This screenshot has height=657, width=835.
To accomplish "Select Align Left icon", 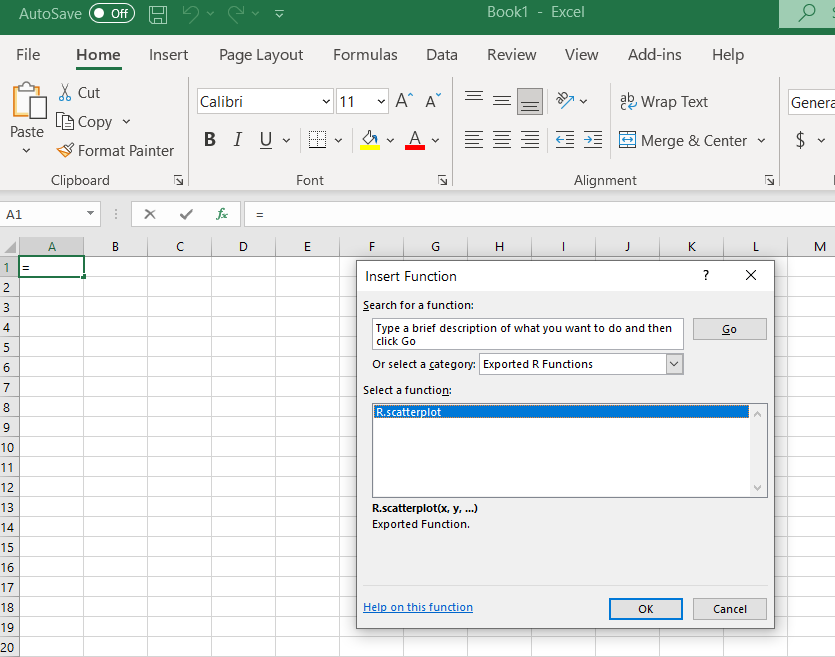I will click(474, 139).
